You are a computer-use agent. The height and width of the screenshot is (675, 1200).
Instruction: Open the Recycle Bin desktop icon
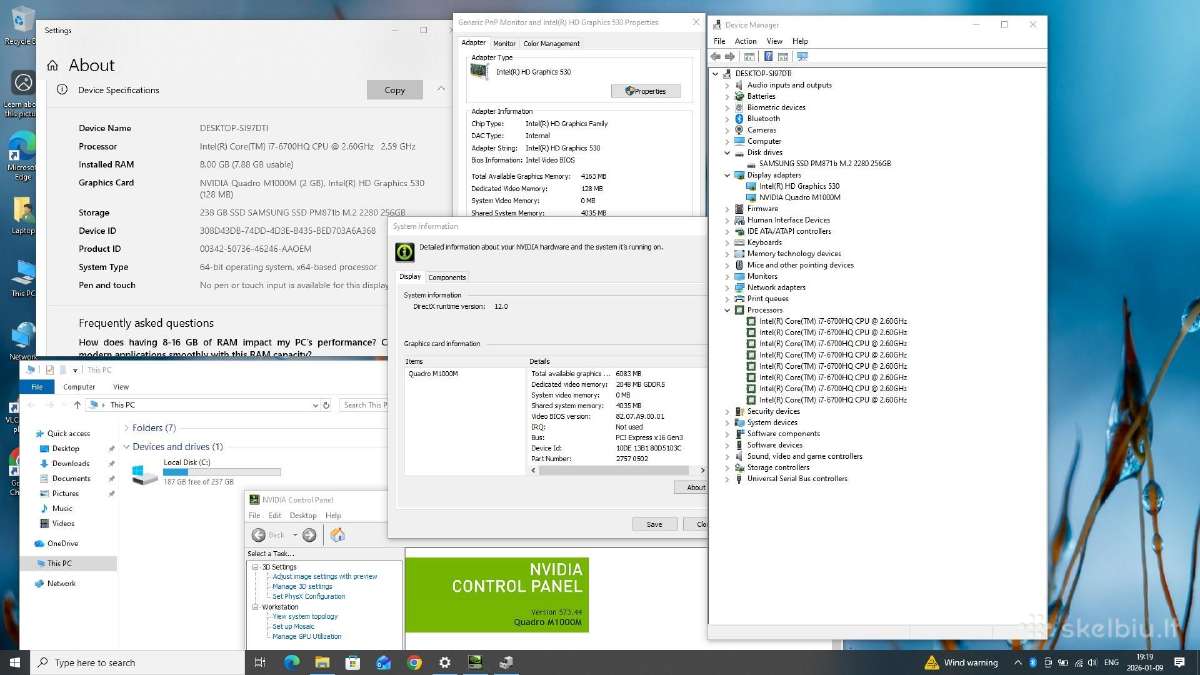pyautogui.click(x=21, y=24)
